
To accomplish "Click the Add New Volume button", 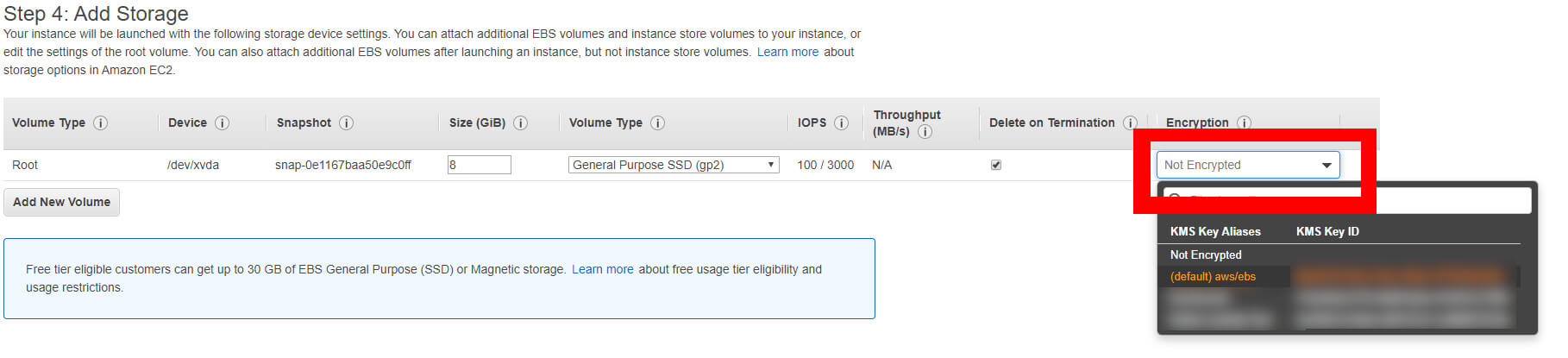I will click(61, 202).
